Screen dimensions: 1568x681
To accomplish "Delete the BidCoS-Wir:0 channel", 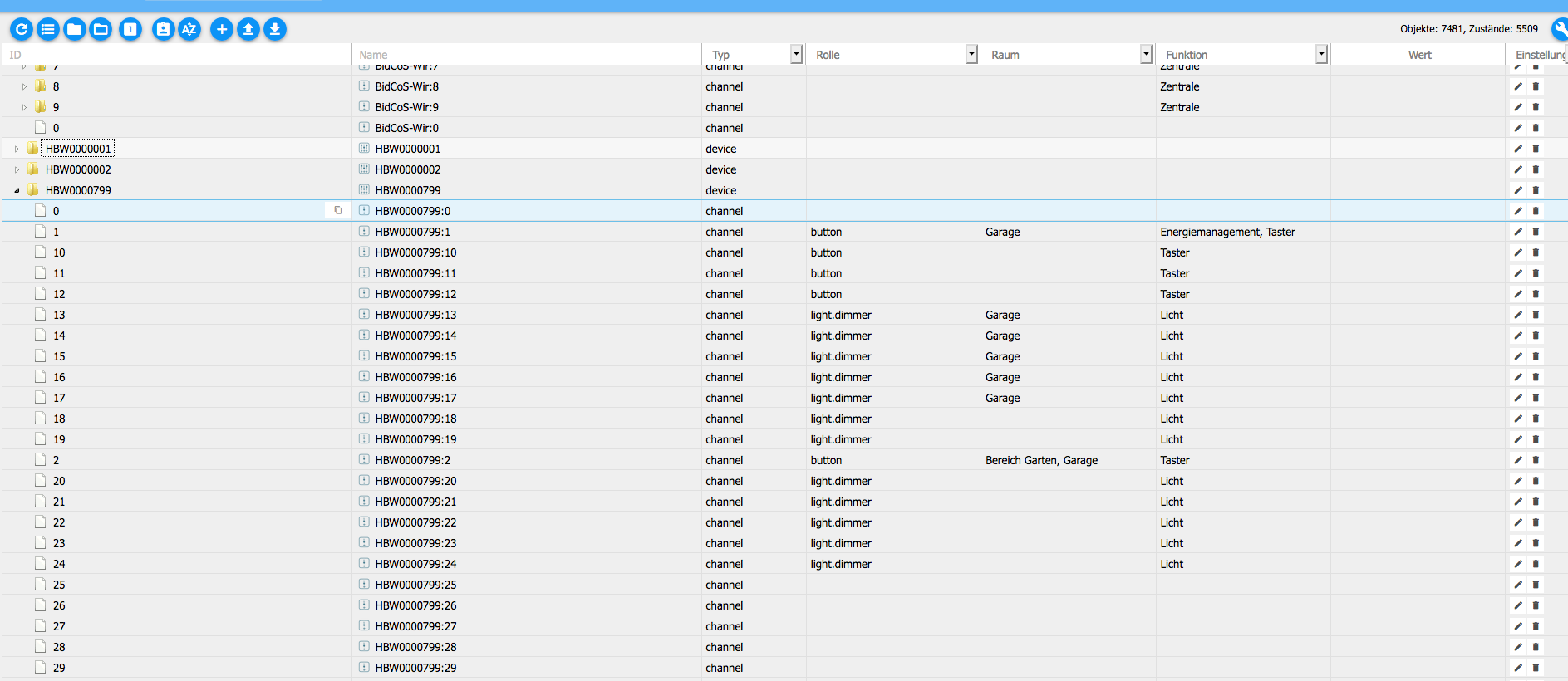I will [x=1536, y=128].
